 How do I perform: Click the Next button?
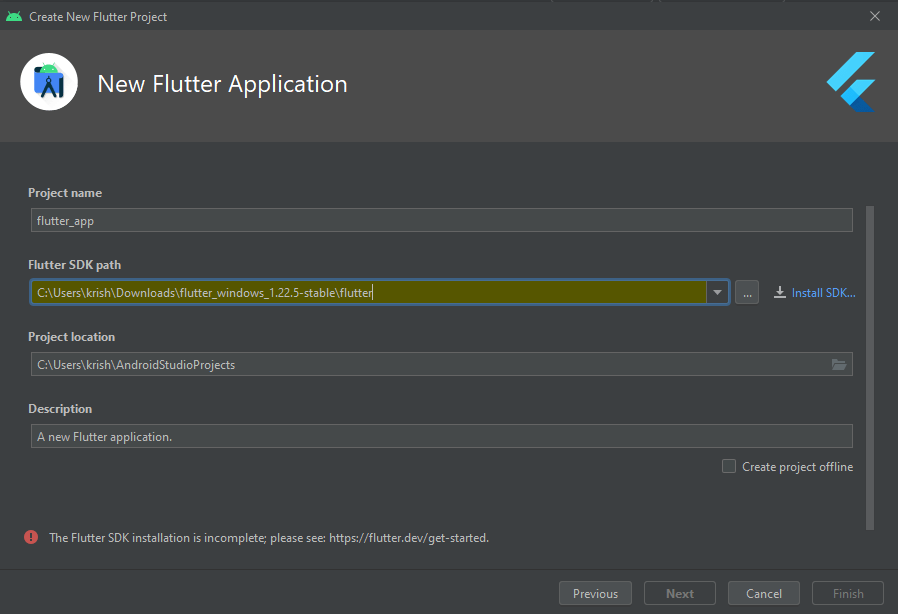(679, 592)
